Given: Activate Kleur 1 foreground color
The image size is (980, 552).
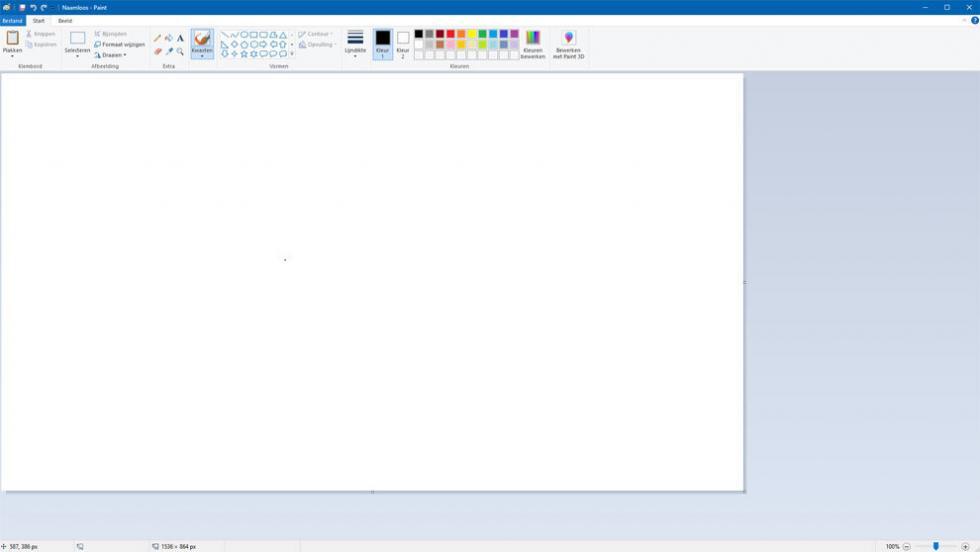Looking at the screenshot, I should [382, 44].
